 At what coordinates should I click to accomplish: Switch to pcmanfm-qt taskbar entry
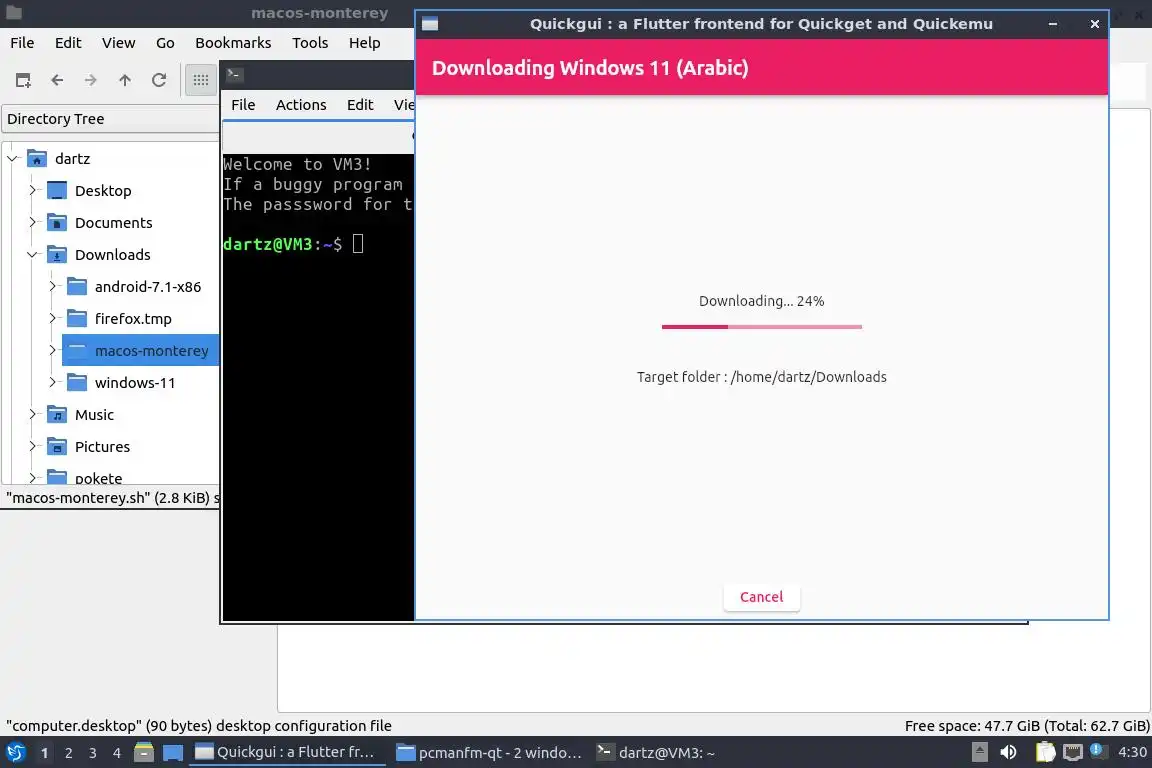(x=489, y=753)
